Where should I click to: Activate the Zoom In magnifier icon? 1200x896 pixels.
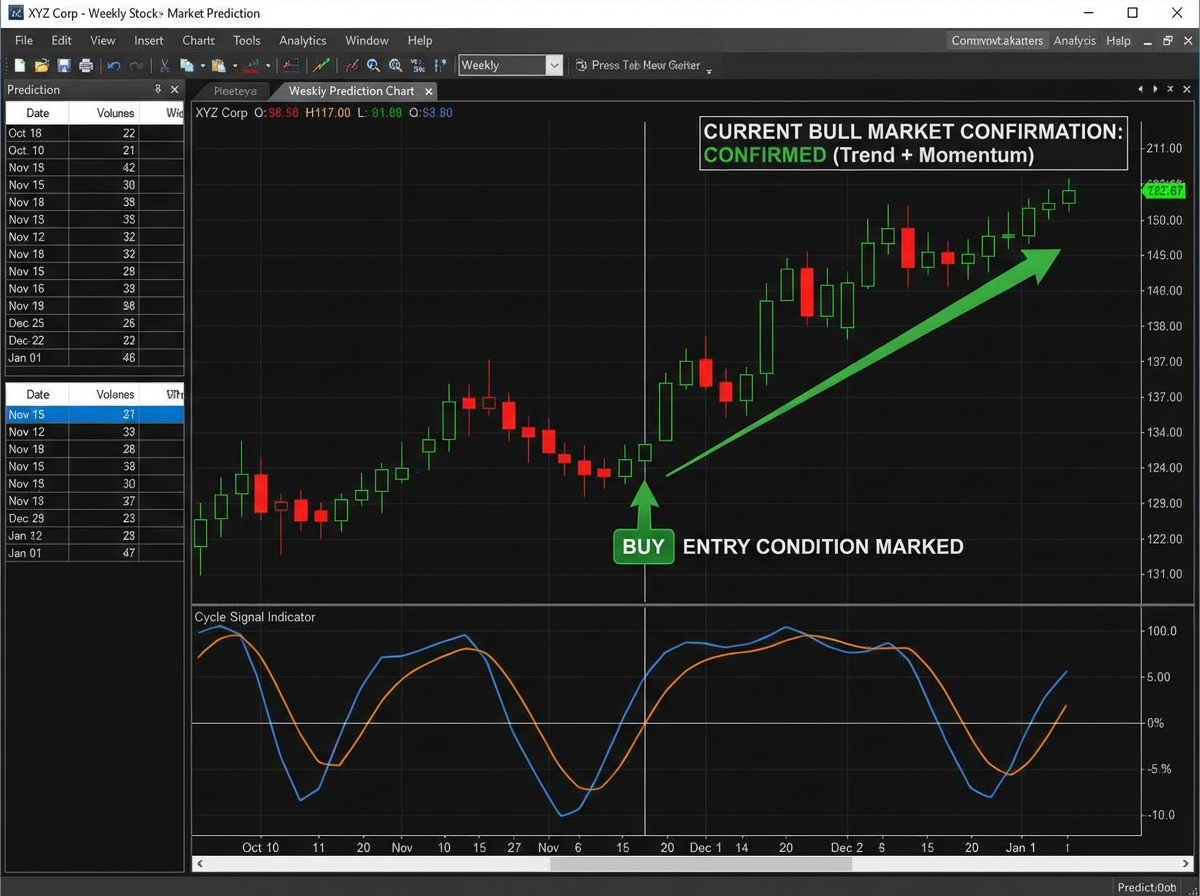pyautogui.click(x=373, y=65)
